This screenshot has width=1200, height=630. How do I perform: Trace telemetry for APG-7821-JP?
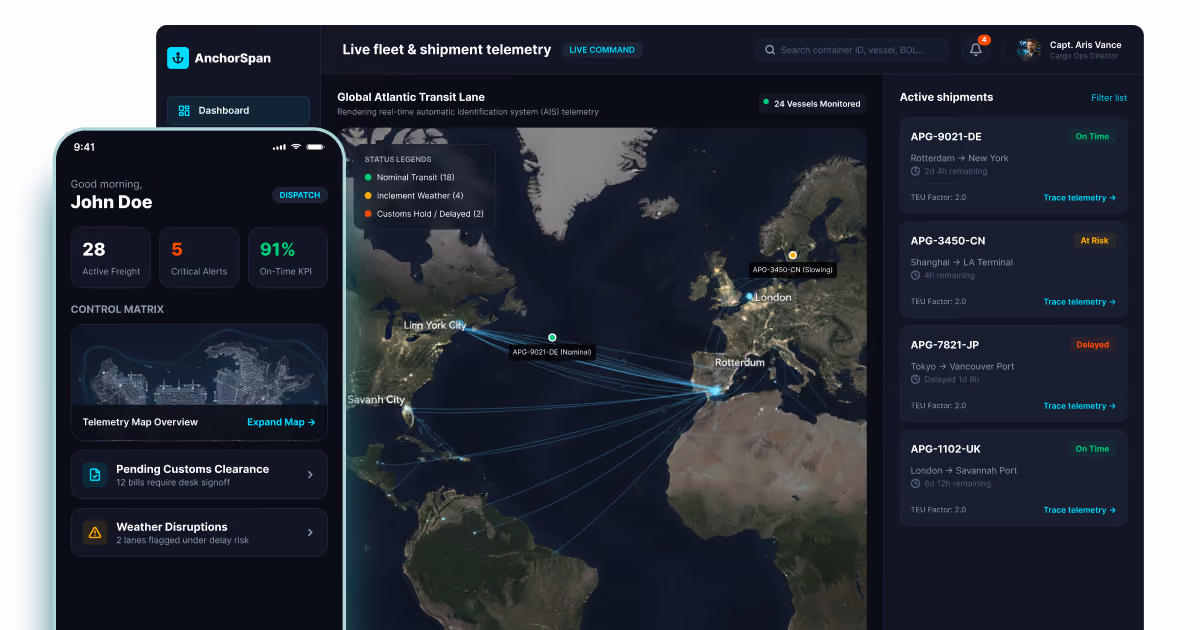(1080, 406)
